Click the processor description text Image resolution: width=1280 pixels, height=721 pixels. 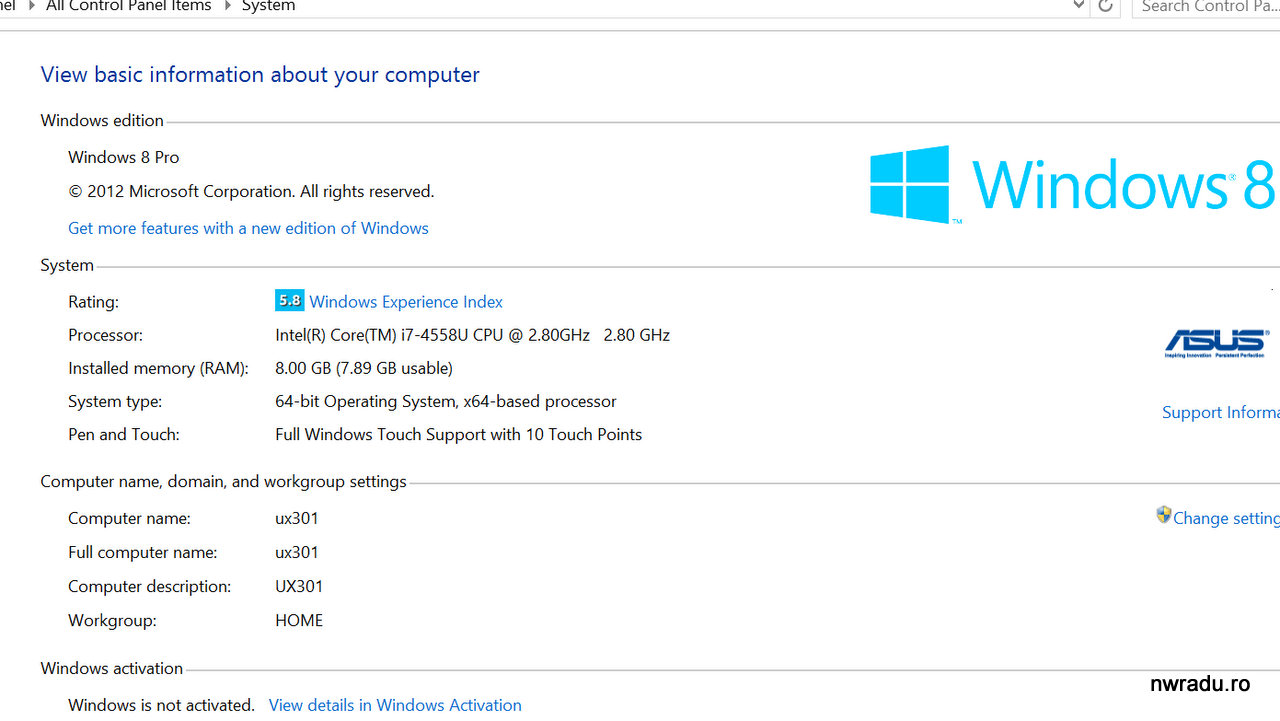[472, 335]
